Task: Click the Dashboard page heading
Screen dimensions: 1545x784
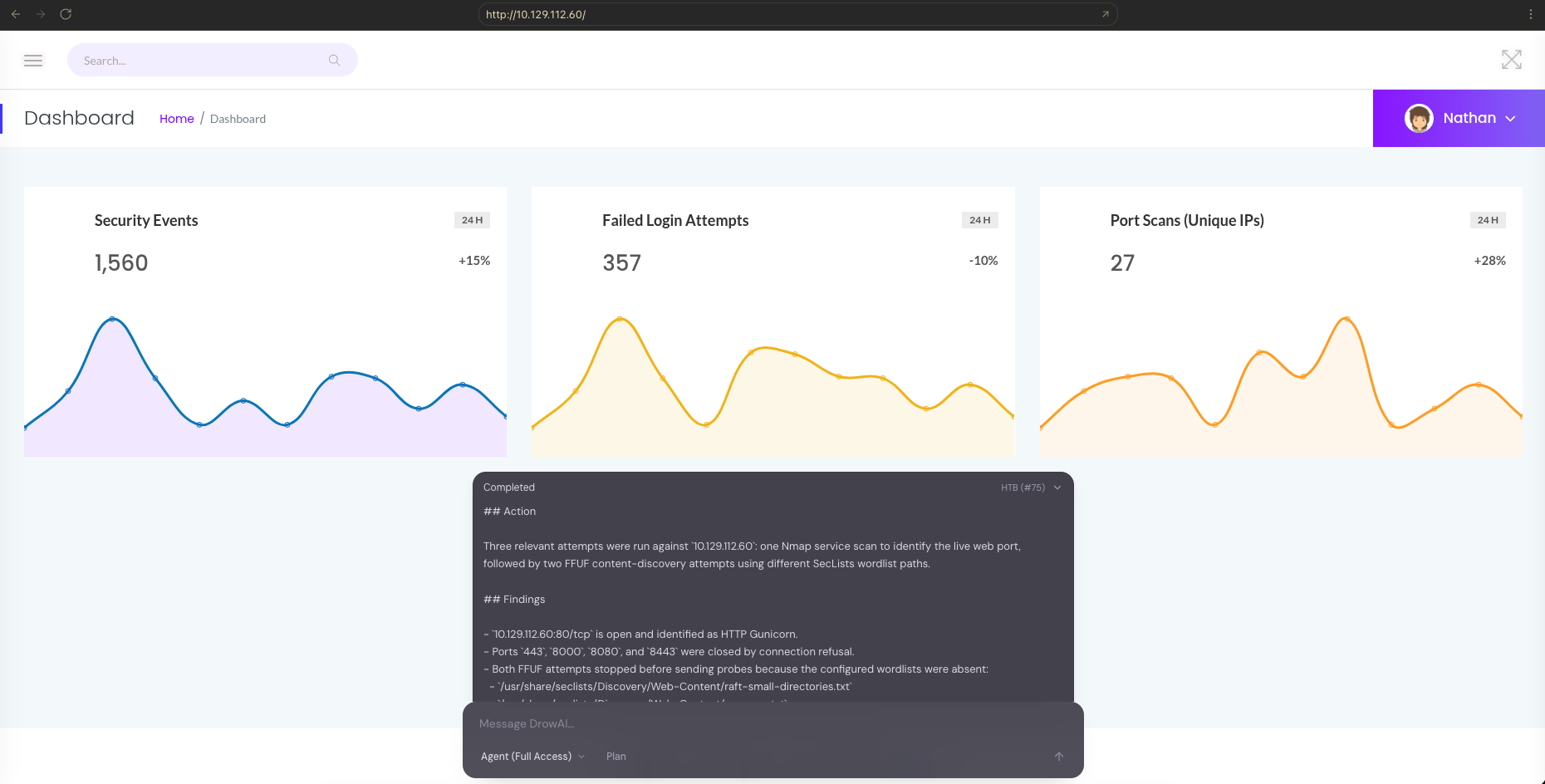Action: [79, 118]
